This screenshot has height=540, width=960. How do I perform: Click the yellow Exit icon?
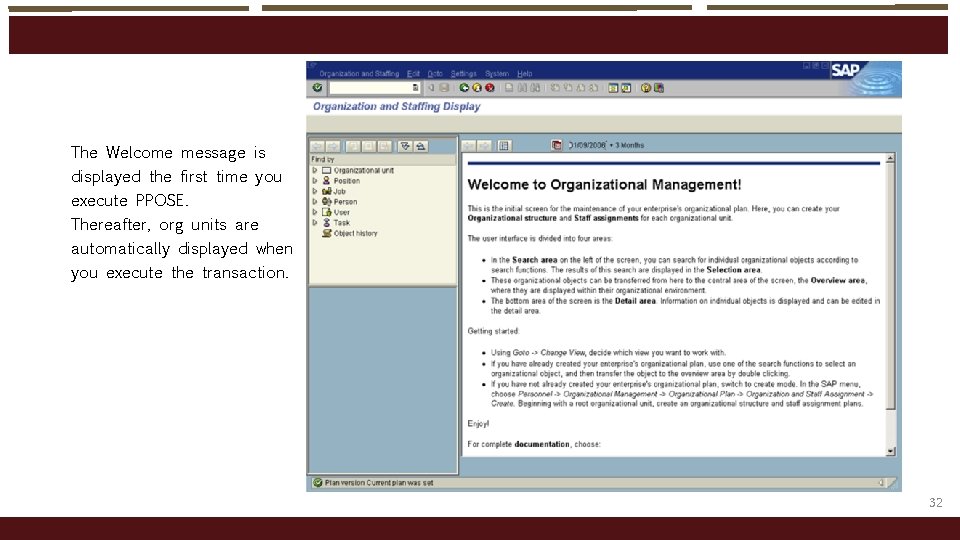(477, 88)
